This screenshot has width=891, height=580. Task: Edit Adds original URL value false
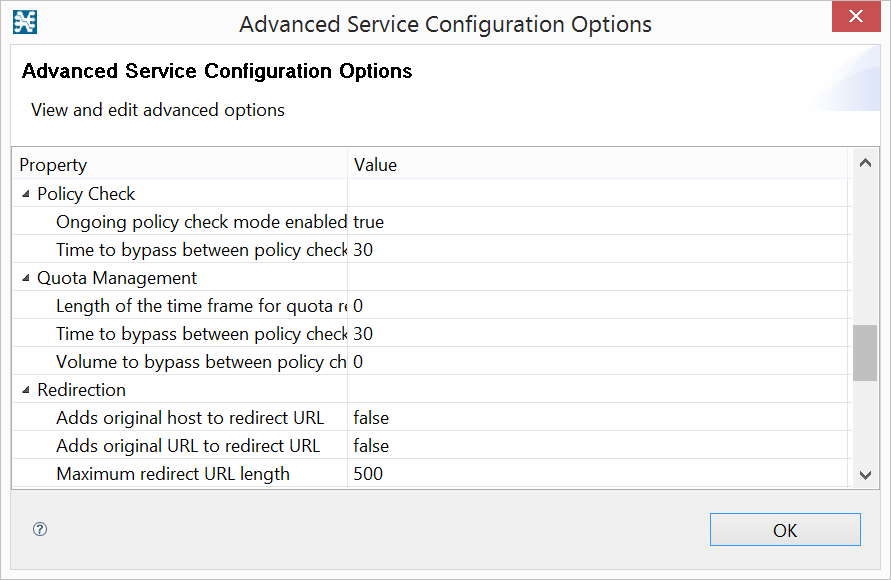[x=371, y=446]
